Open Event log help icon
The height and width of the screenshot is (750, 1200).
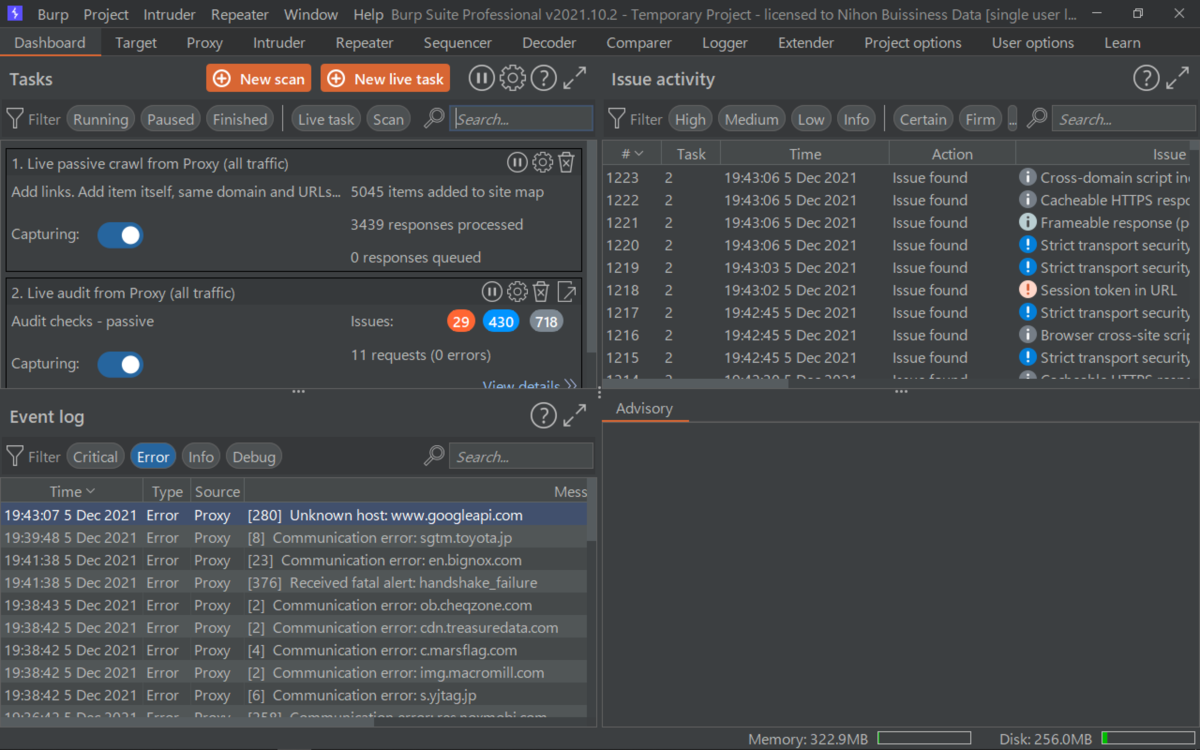coord(543,416)
